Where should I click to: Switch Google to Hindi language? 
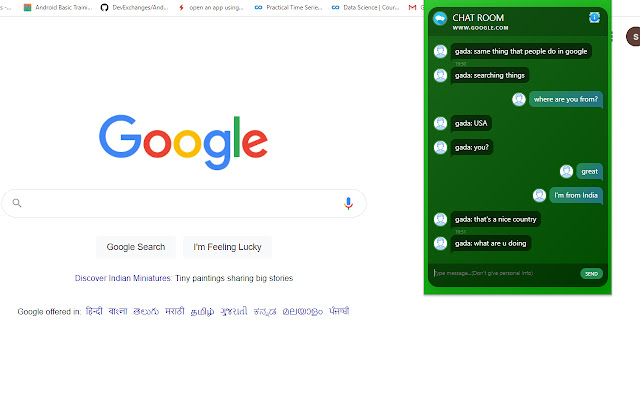(94, 311)
